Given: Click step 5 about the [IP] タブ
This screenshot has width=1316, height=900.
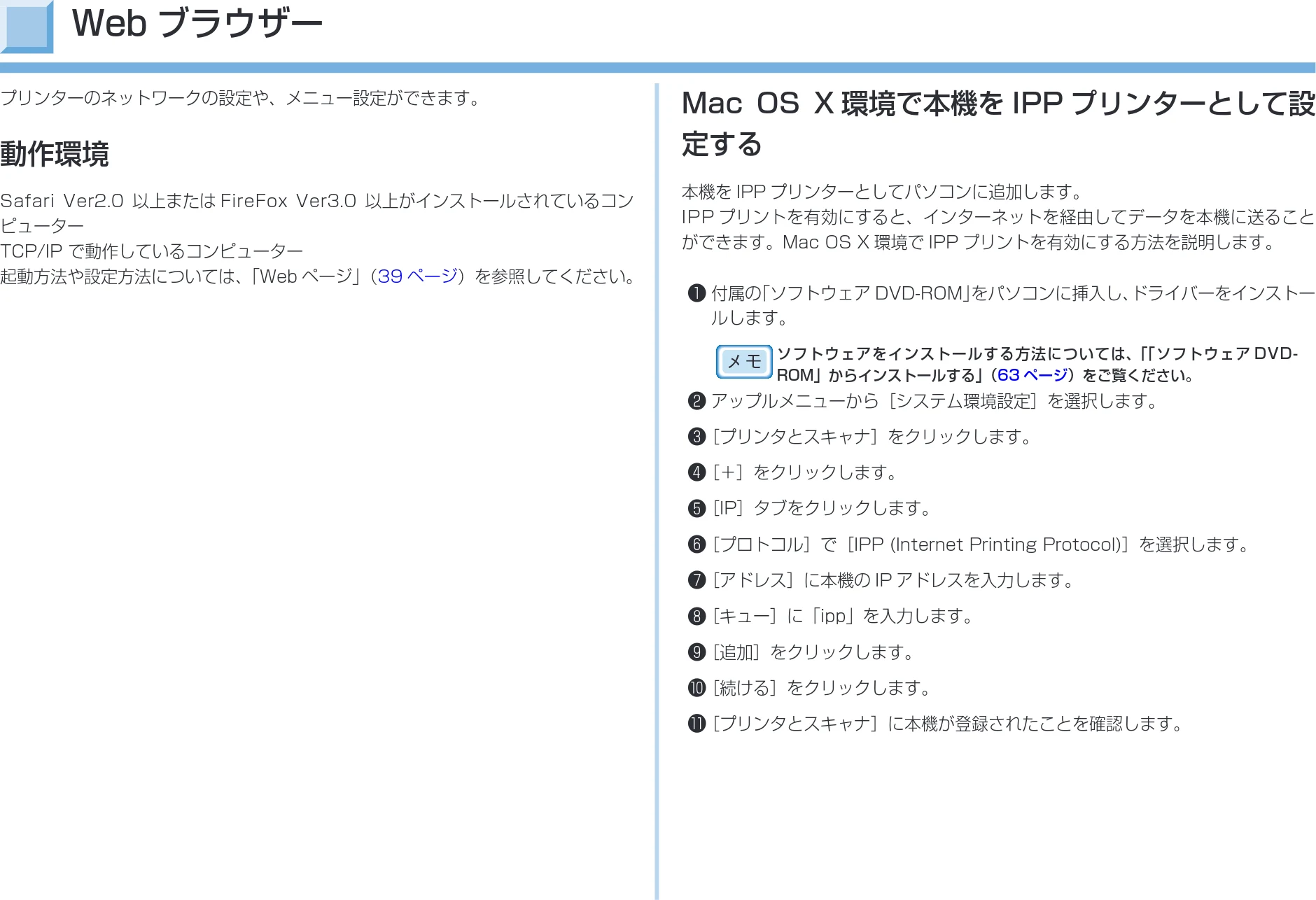Looking at the screenshot, I should pos(809,508).
